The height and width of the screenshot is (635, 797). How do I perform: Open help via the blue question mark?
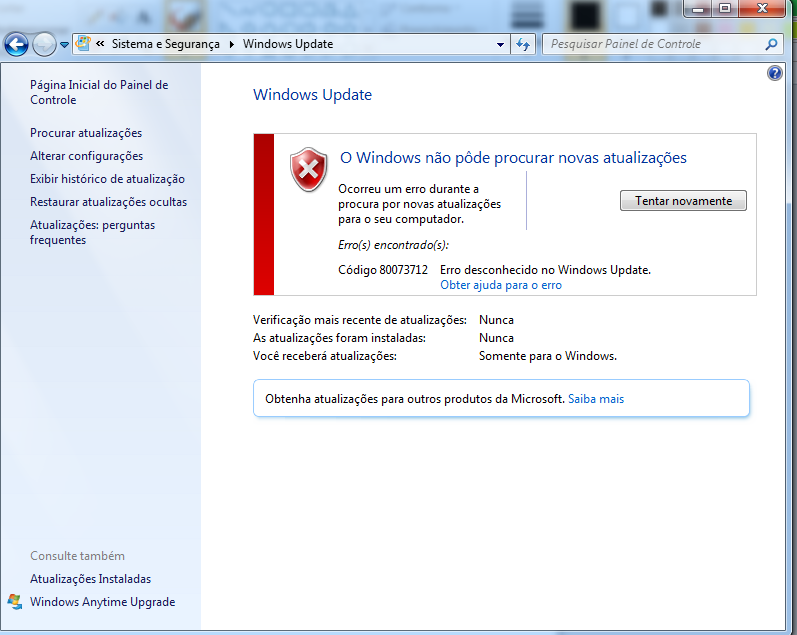coord(775,73)
